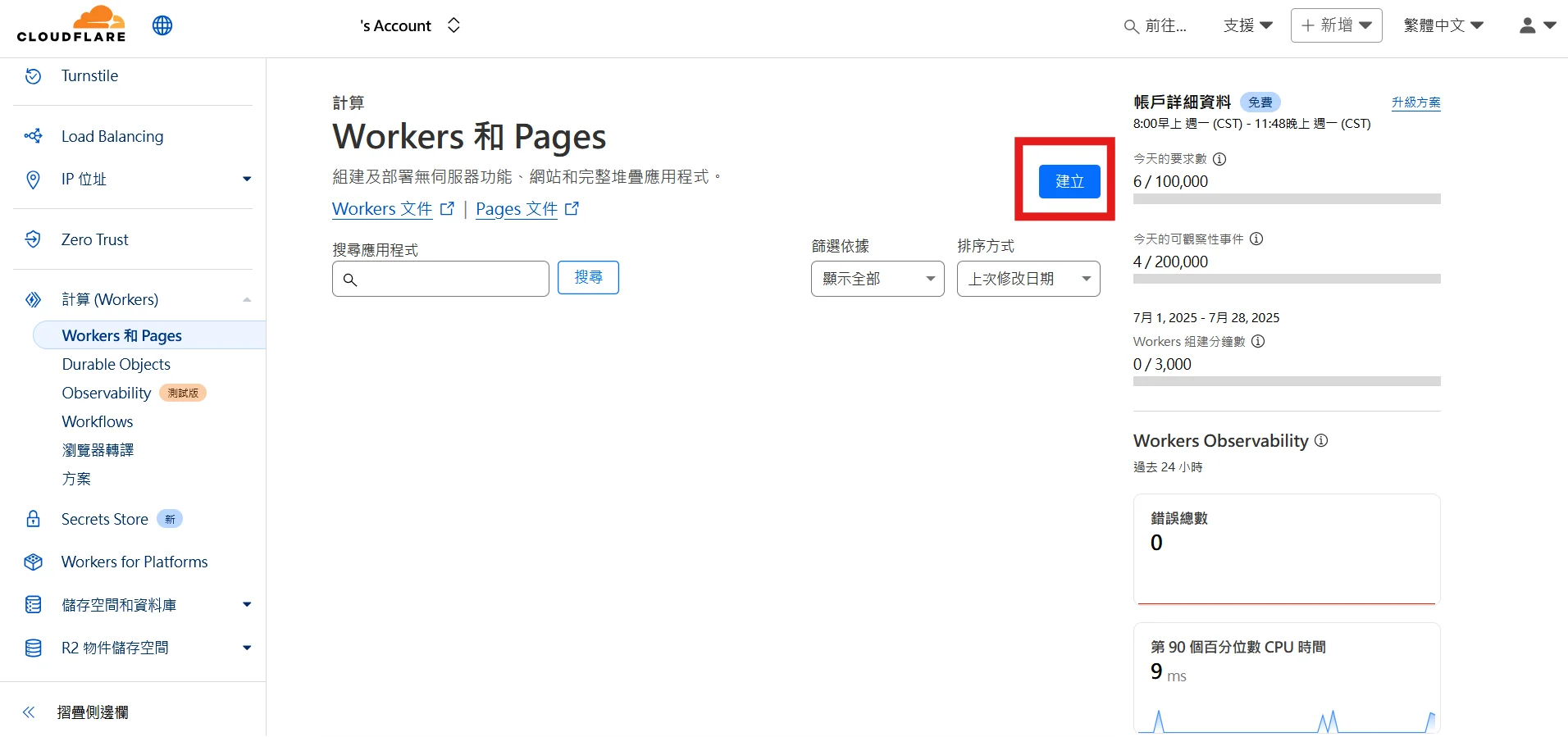
Task: Open the Workers 文件 documentation link
Action: click(x=382, y=209)
